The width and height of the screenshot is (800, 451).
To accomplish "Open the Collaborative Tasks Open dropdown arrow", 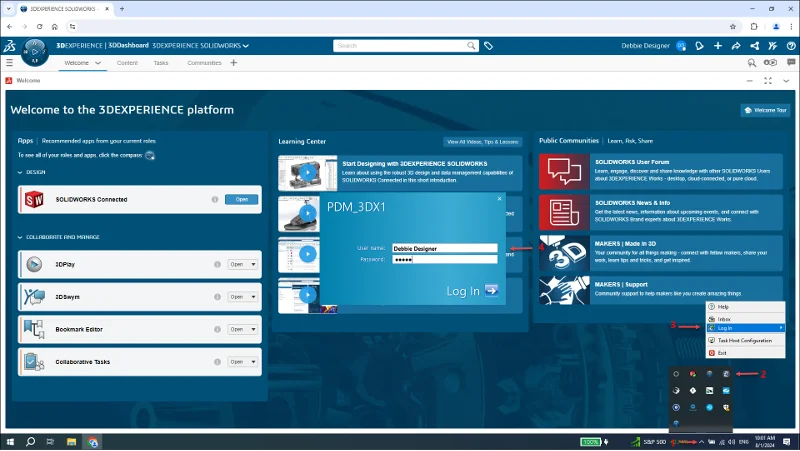I will click(253, 362).
